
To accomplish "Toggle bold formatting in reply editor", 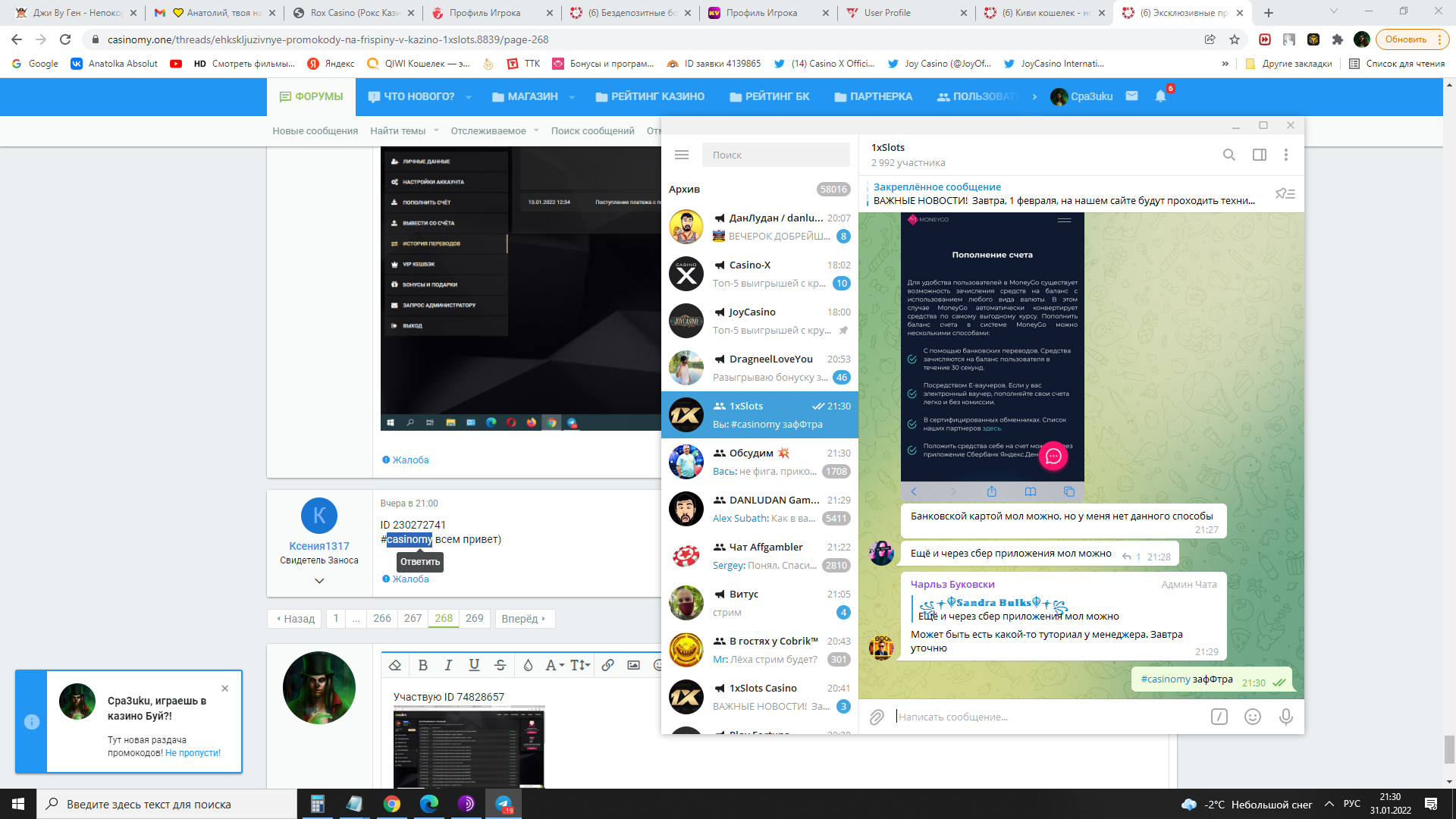I will pos(423,665).
